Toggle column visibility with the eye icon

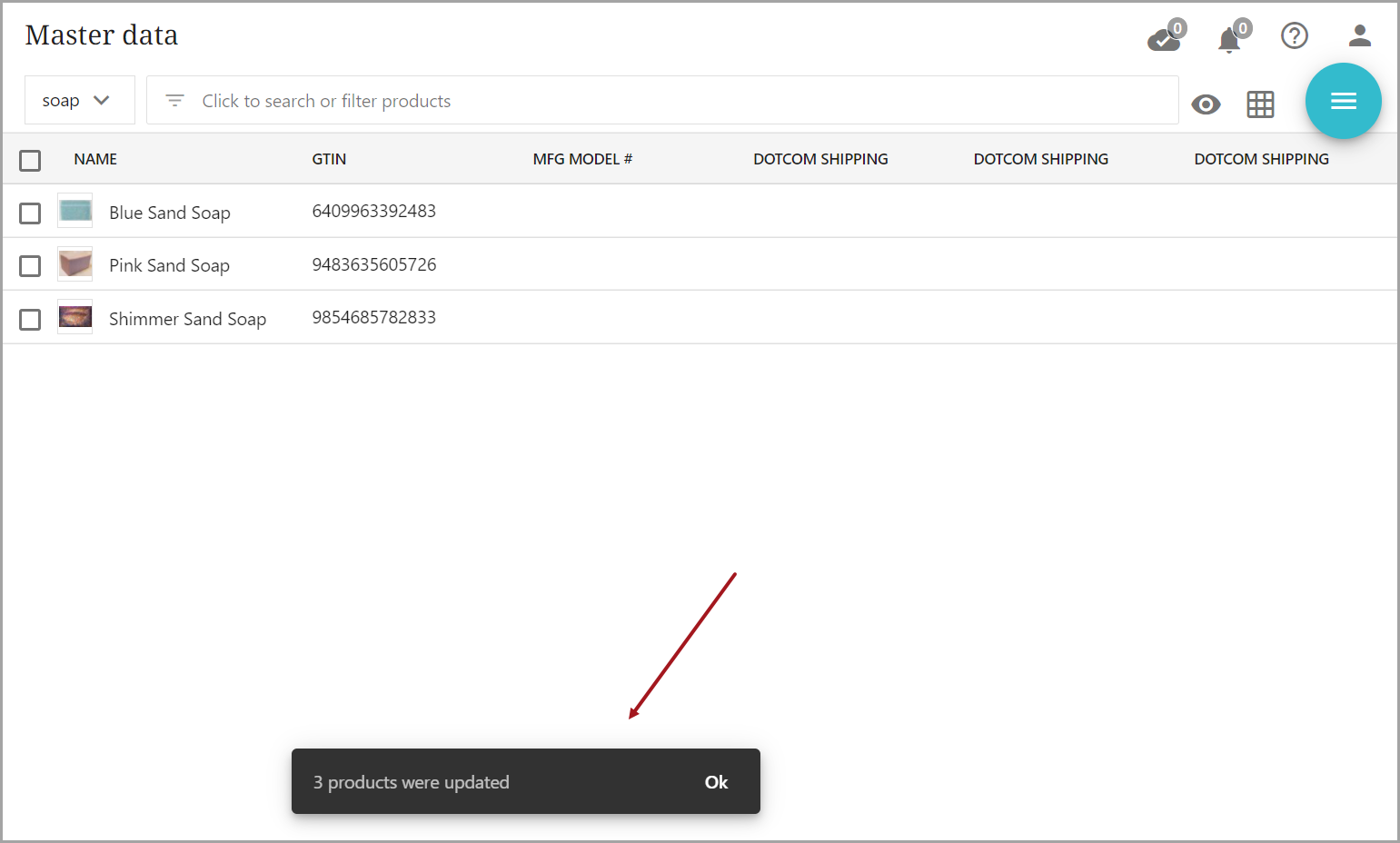[1206, 104]
